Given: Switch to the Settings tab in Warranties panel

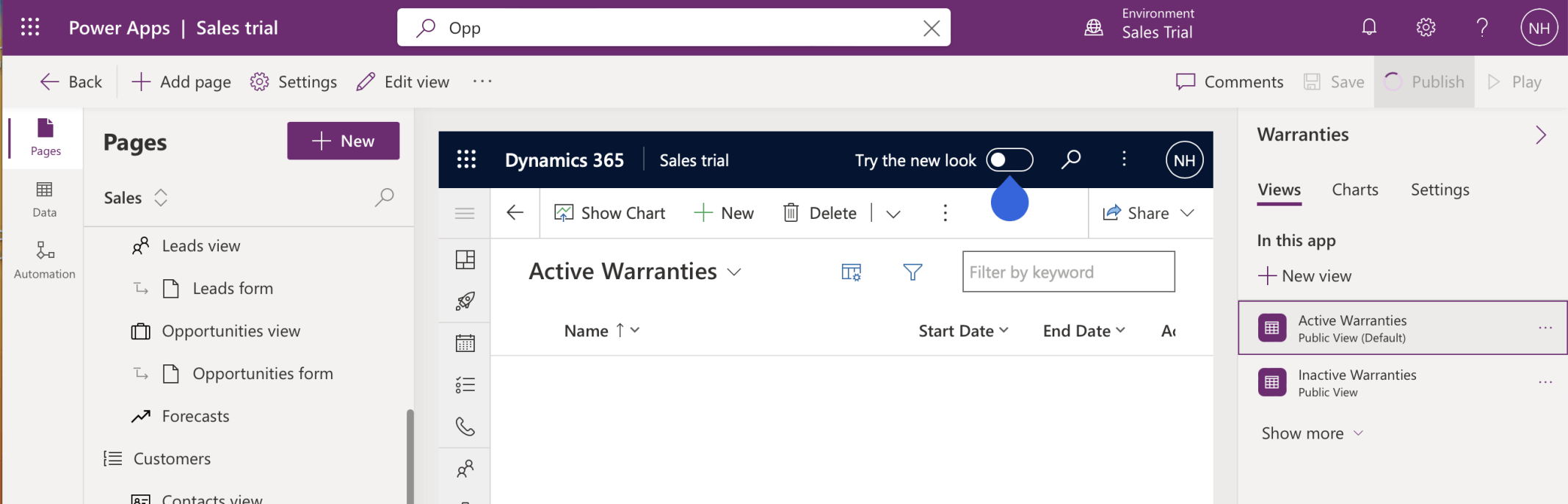Looking at the screenshot, I should pos(1440,190).
